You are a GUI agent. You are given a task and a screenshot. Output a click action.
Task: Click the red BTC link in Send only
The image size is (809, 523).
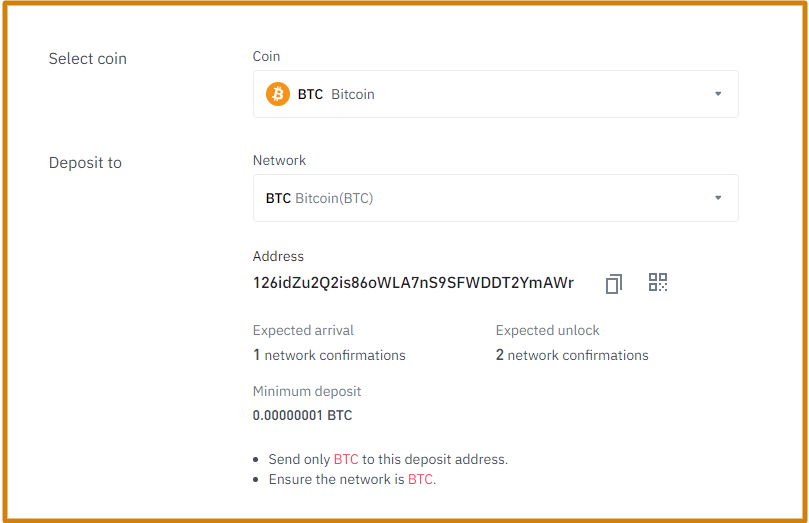click(x=346, y=459)
